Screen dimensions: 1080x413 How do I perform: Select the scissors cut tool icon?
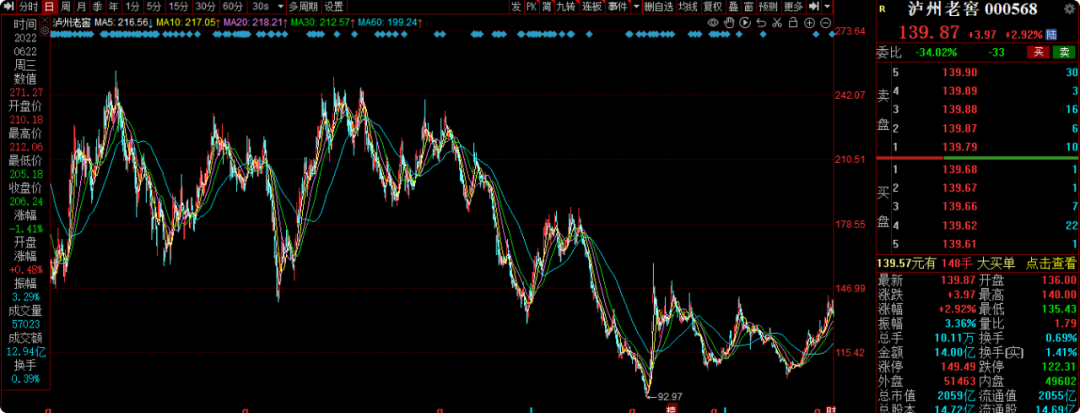(x=777, y=23)
